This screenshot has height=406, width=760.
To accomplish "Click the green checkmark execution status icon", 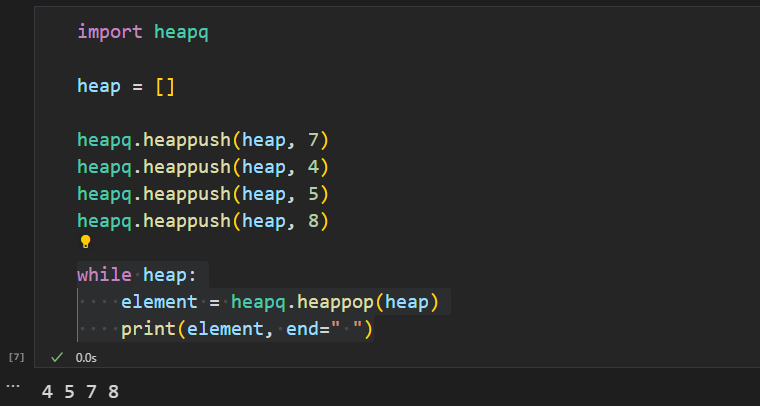I will [x=57, y=358].
